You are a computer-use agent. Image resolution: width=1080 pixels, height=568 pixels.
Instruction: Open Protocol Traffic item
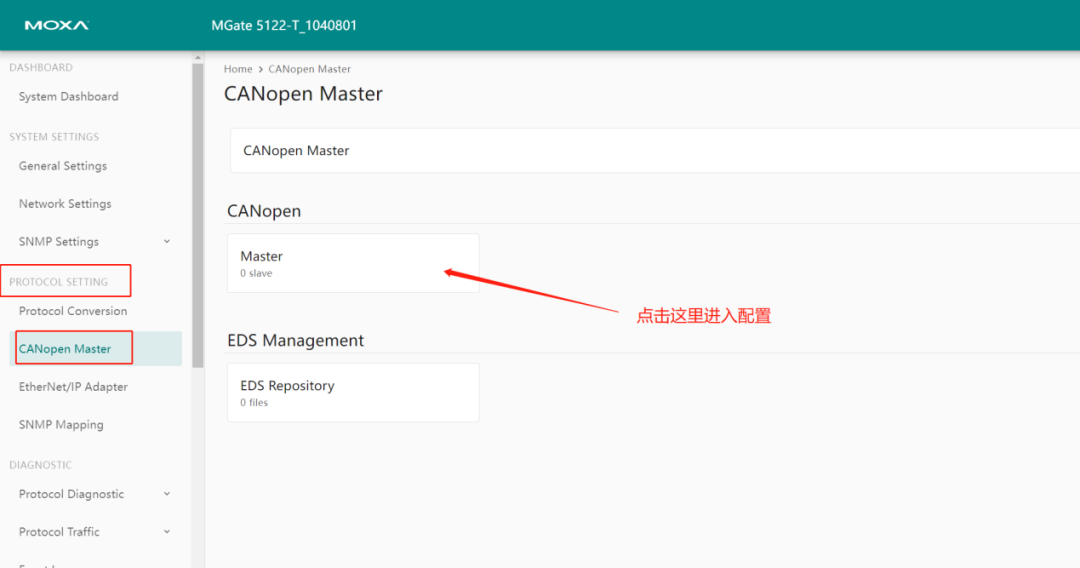[x=59, y=532]
